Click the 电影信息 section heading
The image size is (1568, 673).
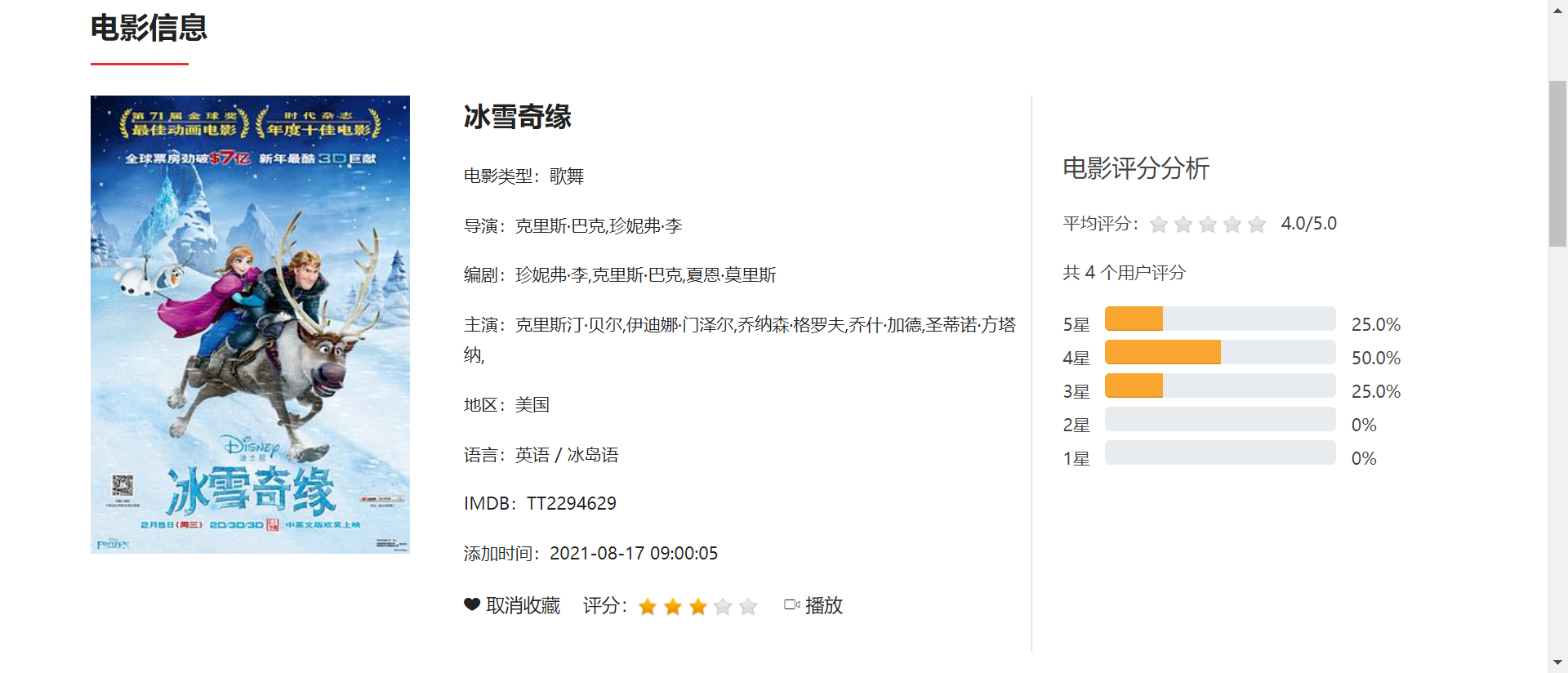(x=149, y=28)
